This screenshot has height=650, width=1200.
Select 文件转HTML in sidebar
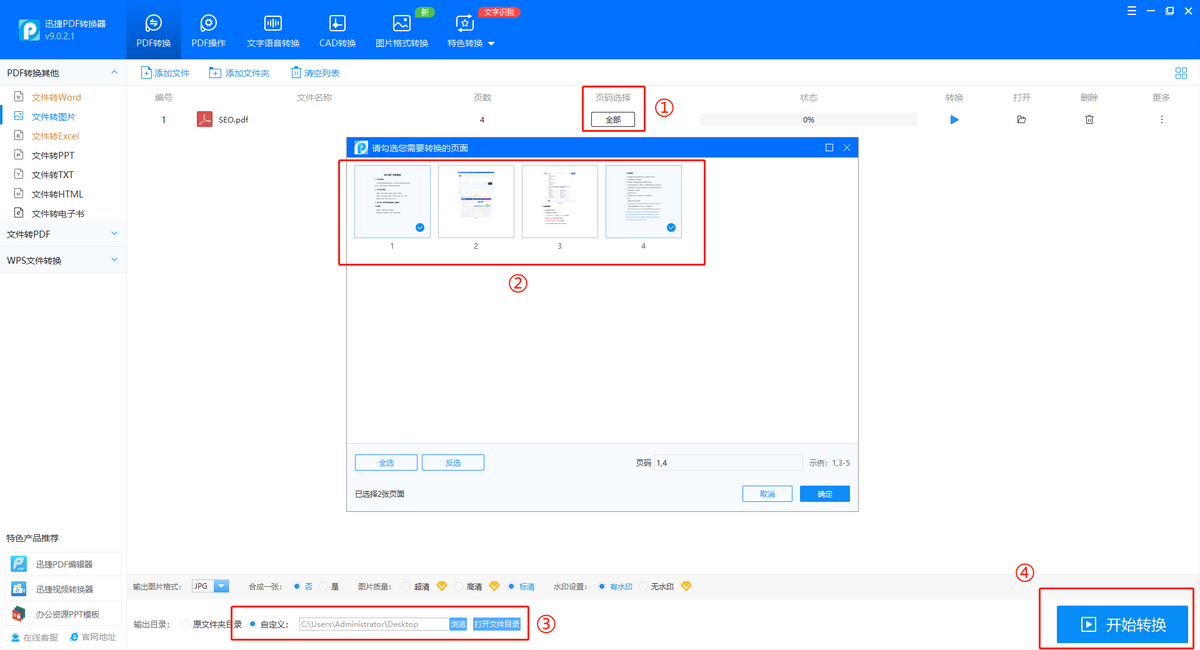tap(57, 194)
